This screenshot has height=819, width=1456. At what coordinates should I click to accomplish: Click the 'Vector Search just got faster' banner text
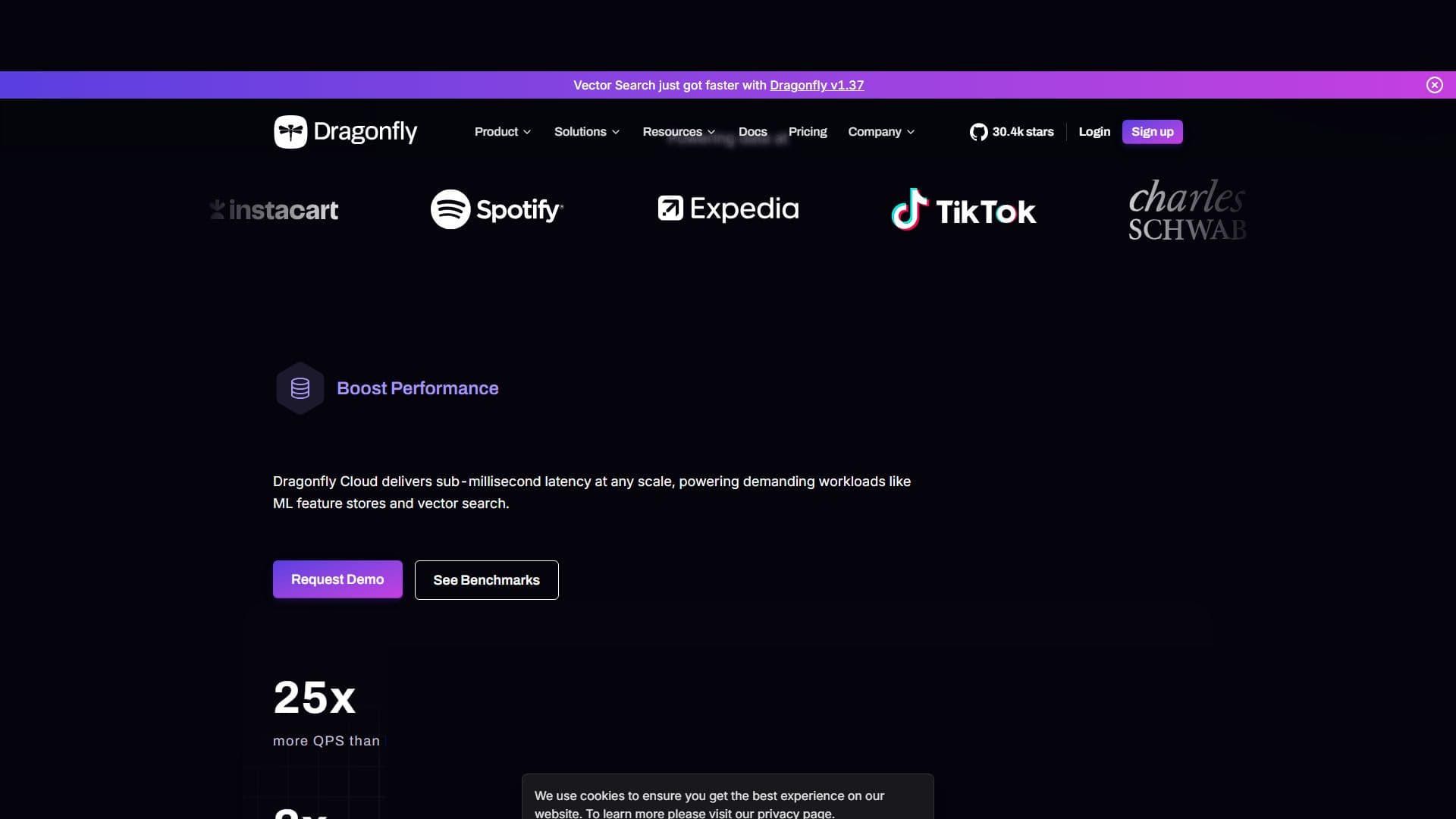tap(670, 85)
